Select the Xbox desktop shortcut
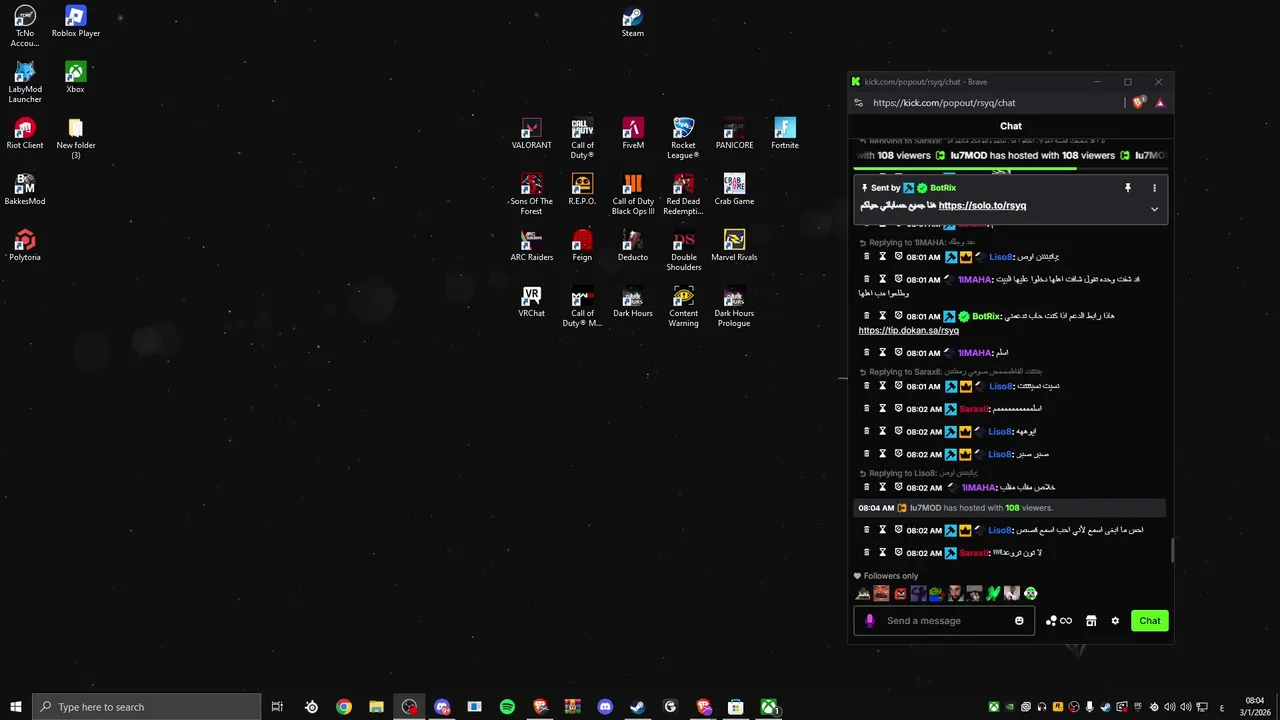The image size is (1280, 720). click(75, 78)
